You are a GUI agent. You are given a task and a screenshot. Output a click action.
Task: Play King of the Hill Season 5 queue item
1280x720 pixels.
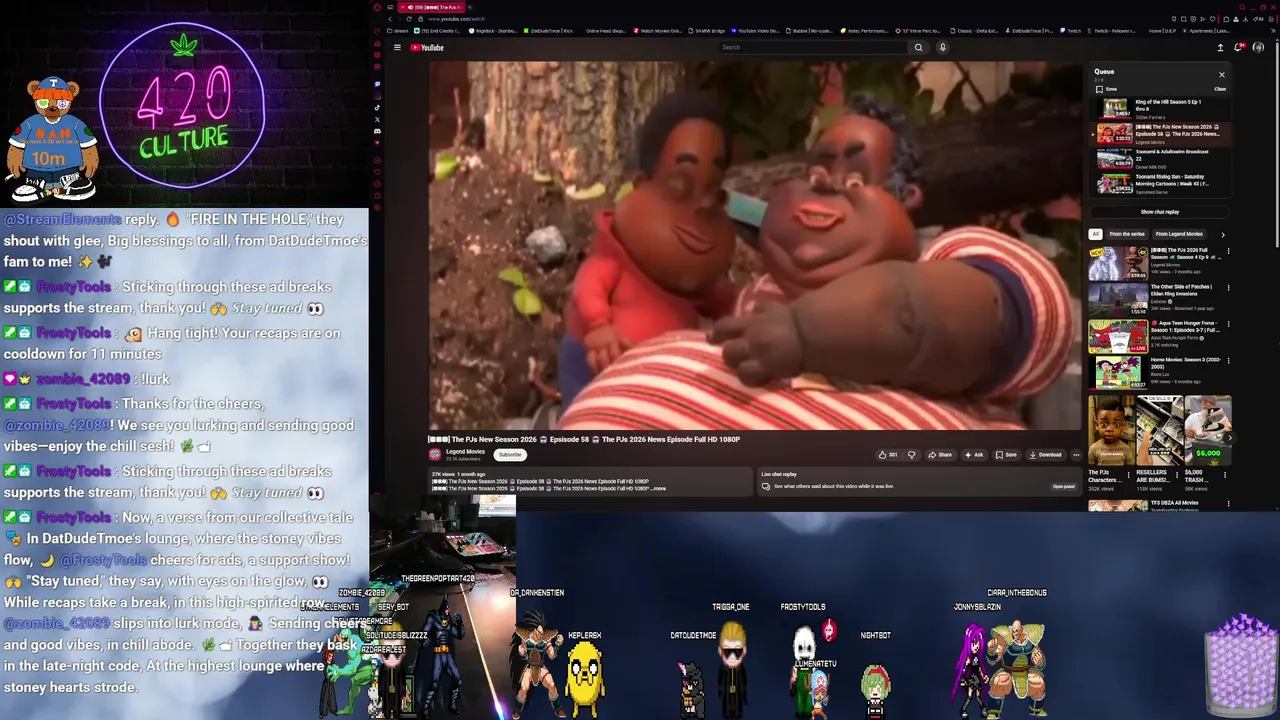point(1160,108)
